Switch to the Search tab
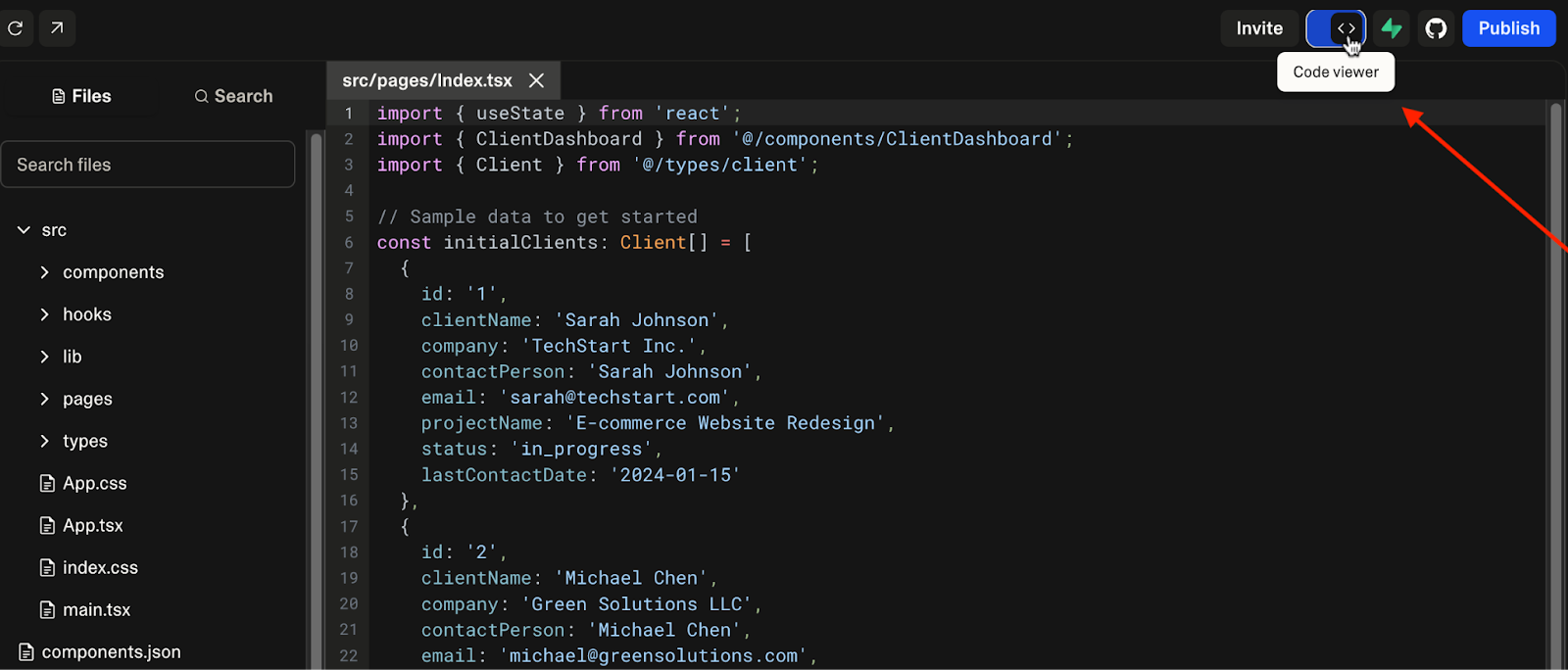1568x670 pixels. click(233, 96)
